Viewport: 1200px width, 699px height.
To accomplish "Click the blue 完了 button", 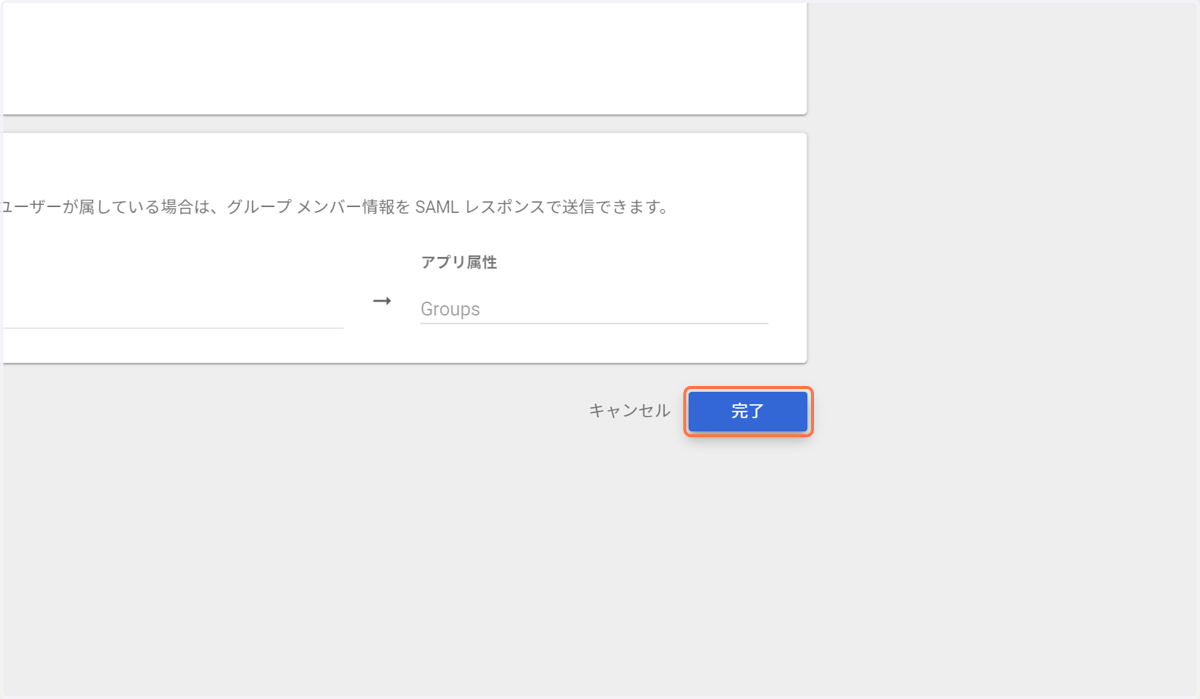I will (x=748, y=411).
